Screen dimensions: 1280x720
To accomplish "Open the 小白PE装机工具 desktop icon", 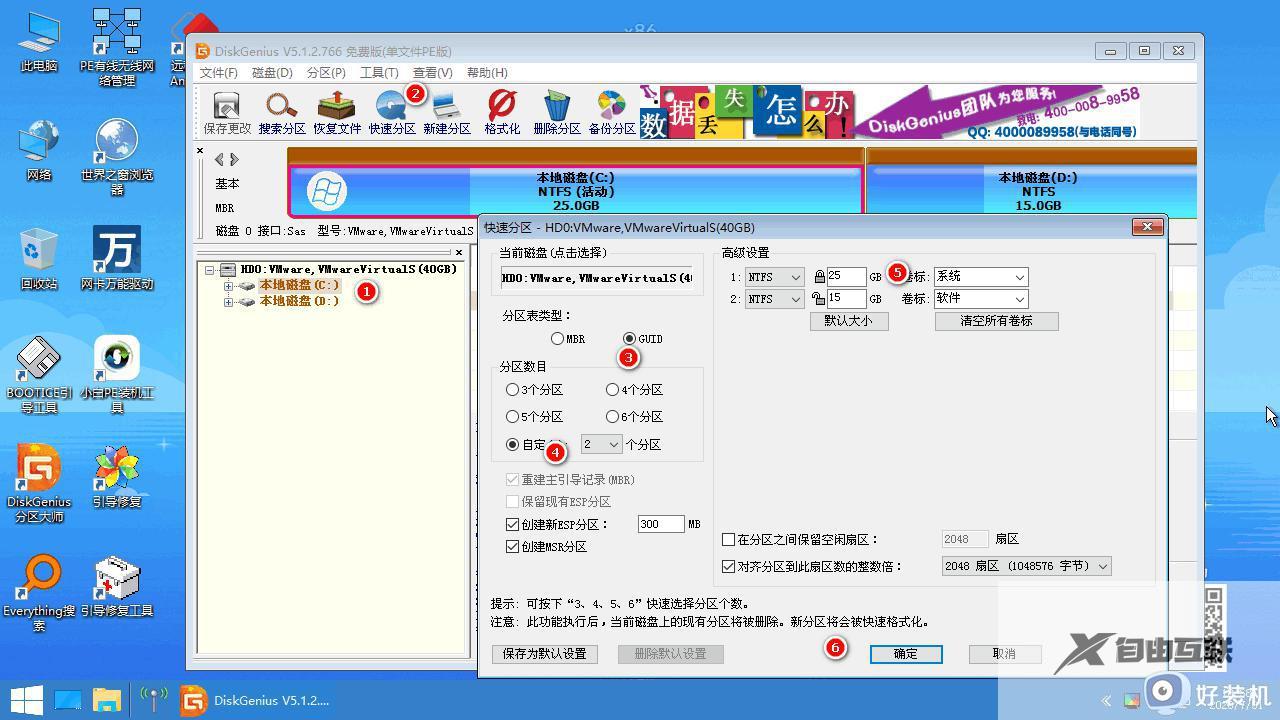I will pyautogui.click(x=117, y=375).
